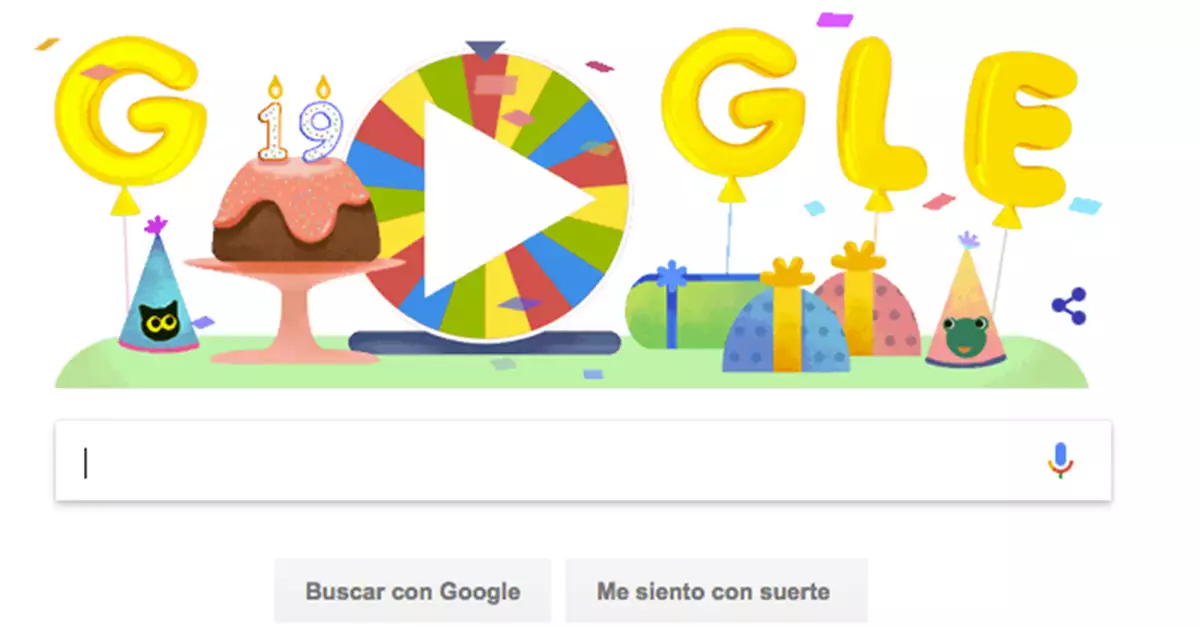Click the gray pointer atop the wheel

(486, 49)
